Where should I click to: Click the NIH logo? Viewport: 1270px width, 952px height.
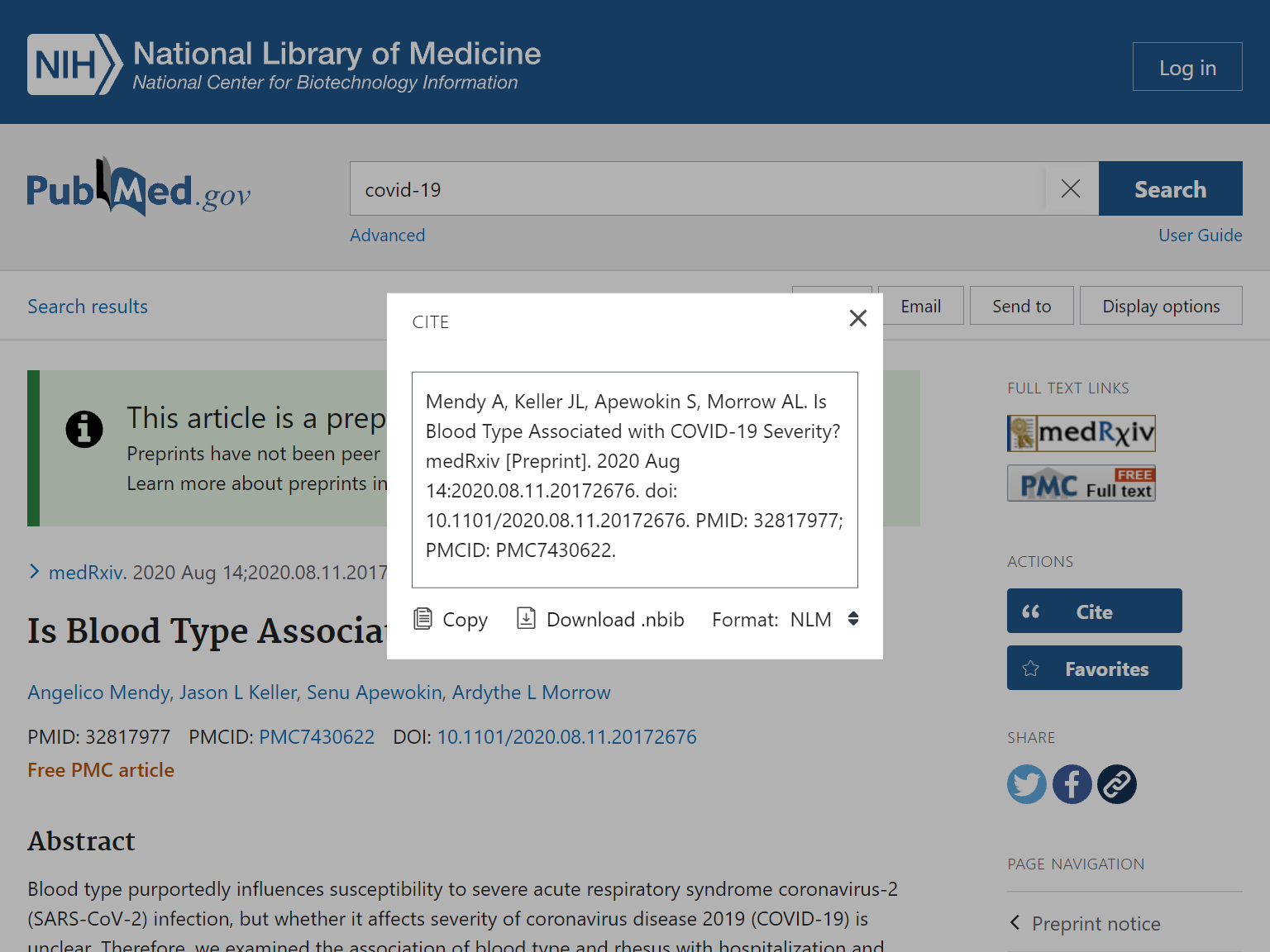74,64
